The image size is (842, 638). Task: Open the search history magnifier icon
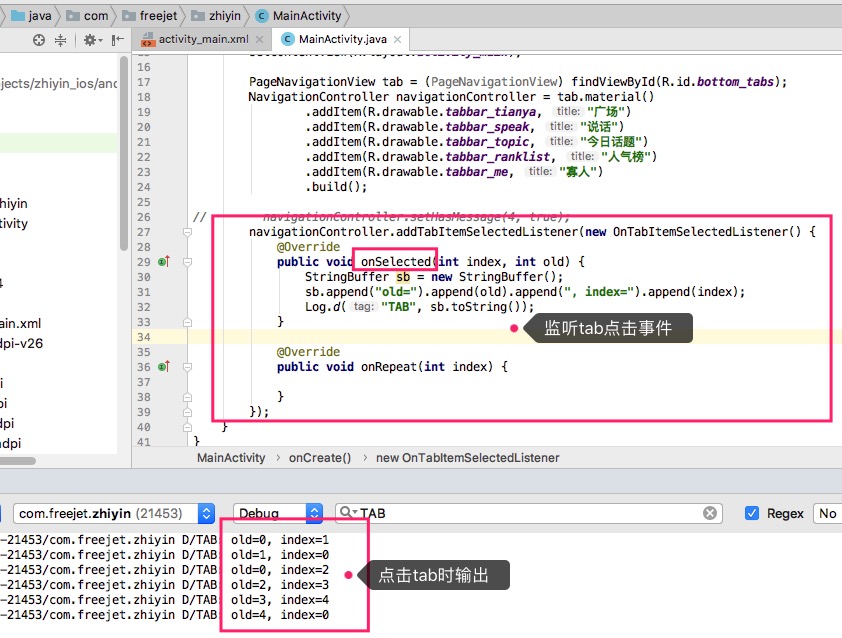349,512
